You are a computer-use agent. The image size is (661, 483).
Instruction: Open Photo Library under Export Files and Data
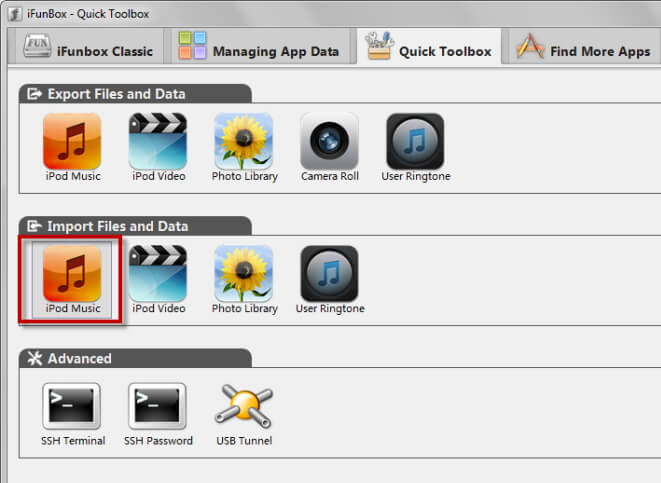tap(244, 147)
